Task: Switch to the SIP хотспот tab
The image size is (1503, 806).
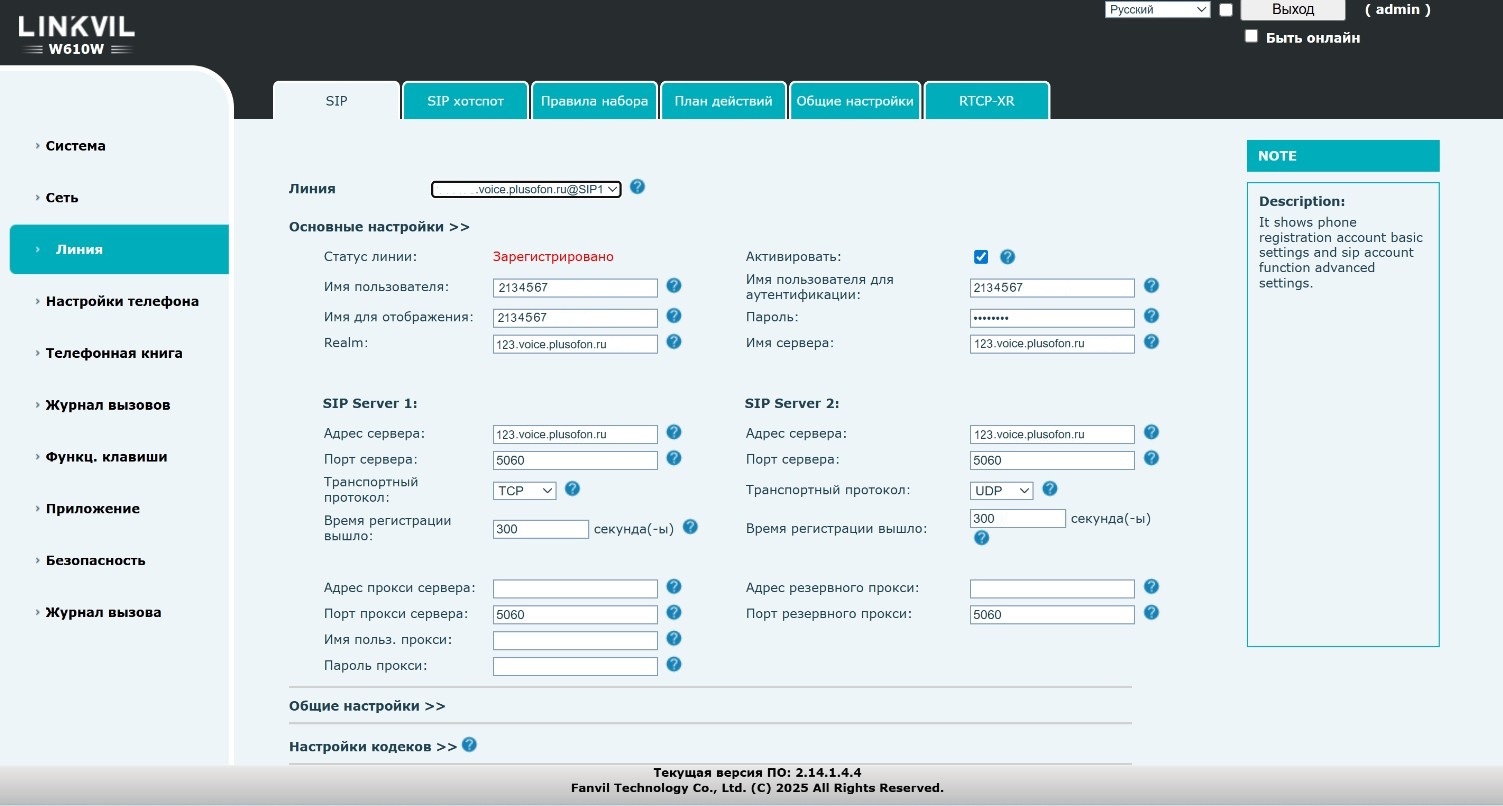Action: pos(465,101)
